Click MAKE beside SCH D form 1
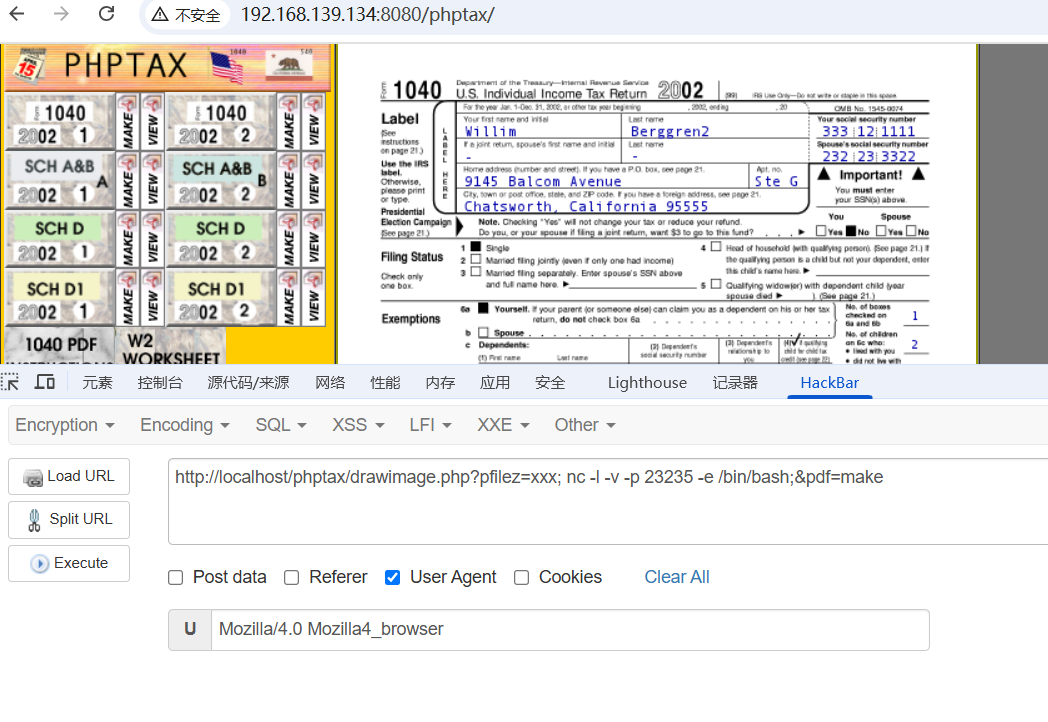This screenshot has width=1048, height=722. tap(127, 239)
